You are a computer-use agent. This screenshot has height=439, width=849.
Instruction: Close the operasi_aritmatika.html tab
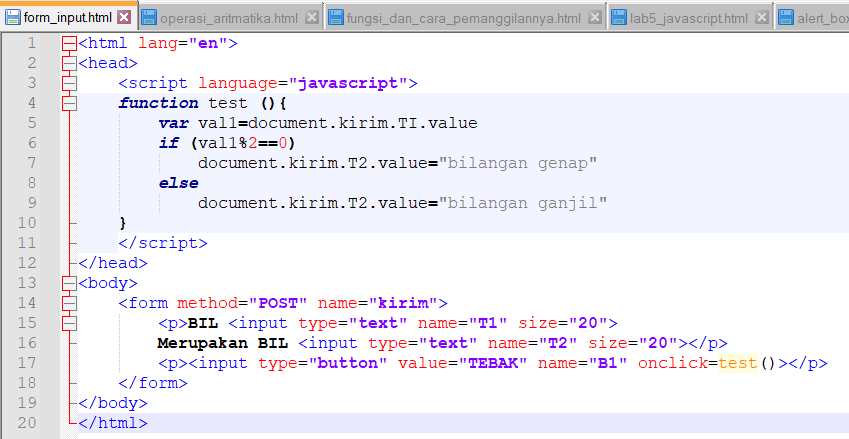coord(312,18)
